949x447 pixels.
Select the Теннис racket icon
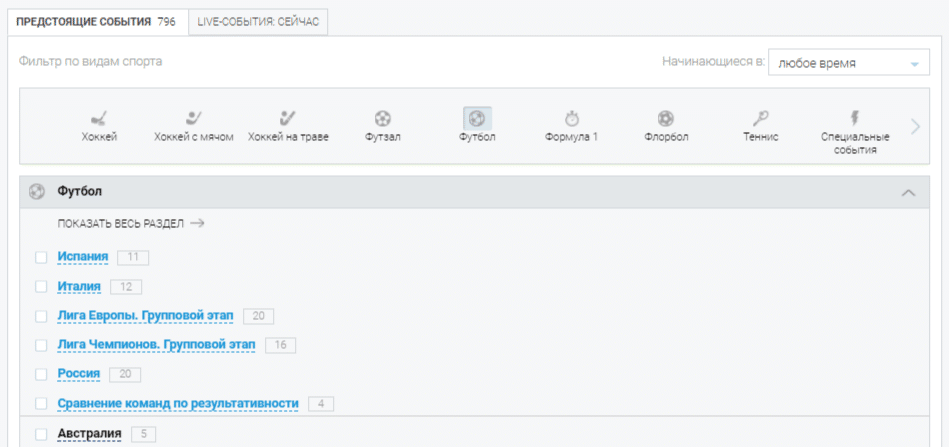761,118
